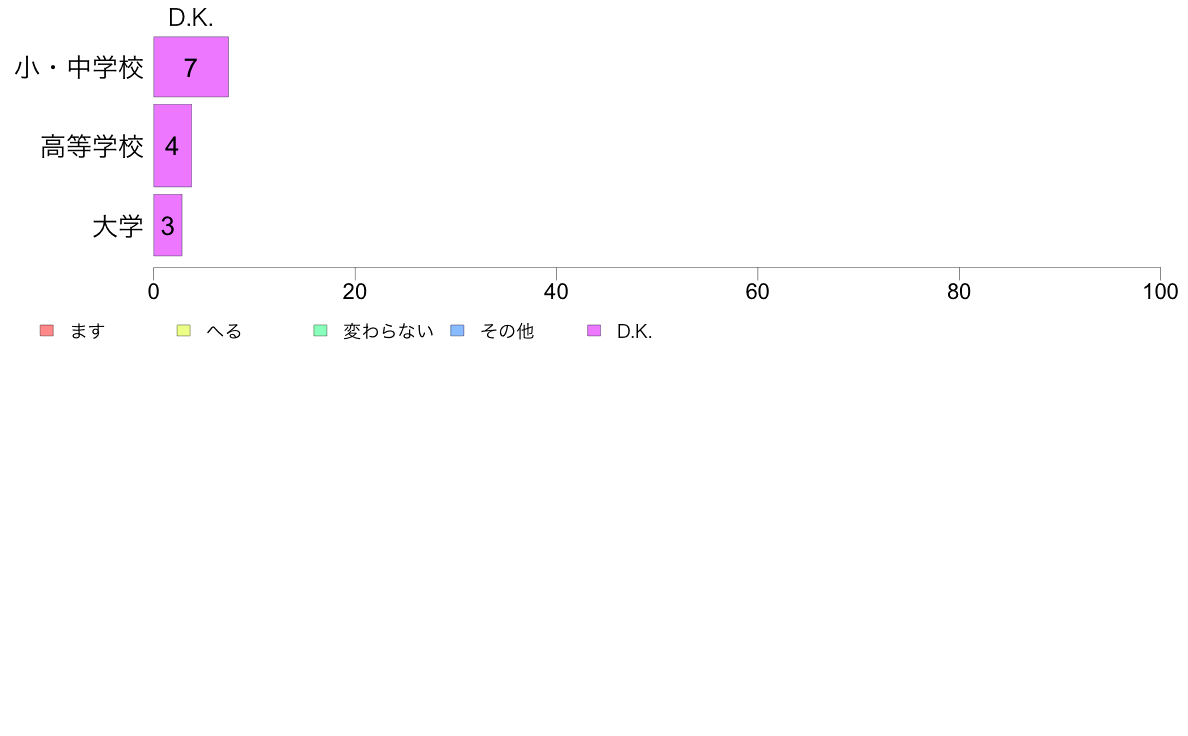Screen dimensions: 1188x736
Task: Click the 40 axis tick label
Action: [x=556, y=292]
